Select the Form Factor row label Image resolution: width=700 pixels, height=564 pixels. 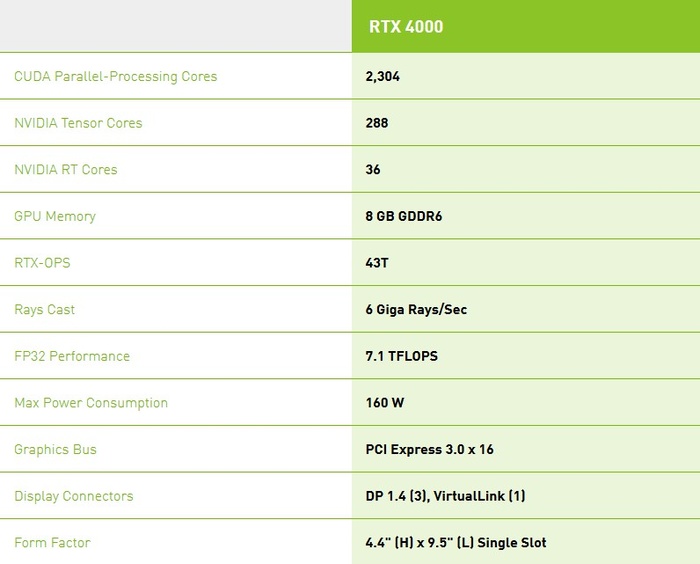pos(52,543)
